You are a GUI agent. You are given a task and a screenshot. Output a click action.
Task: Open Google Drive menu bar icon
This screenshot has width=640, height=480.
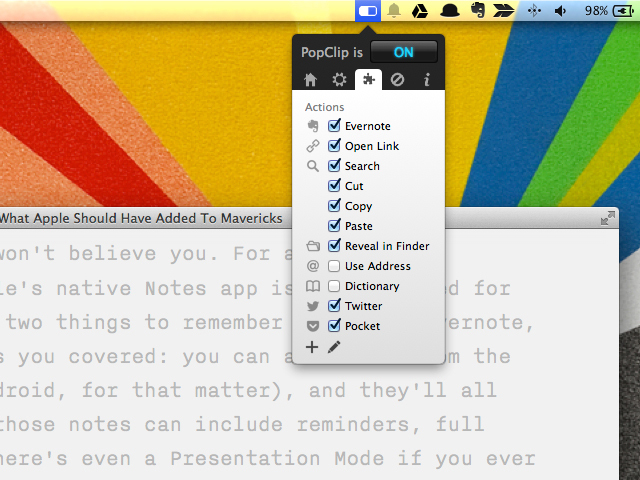pos(420,11)
